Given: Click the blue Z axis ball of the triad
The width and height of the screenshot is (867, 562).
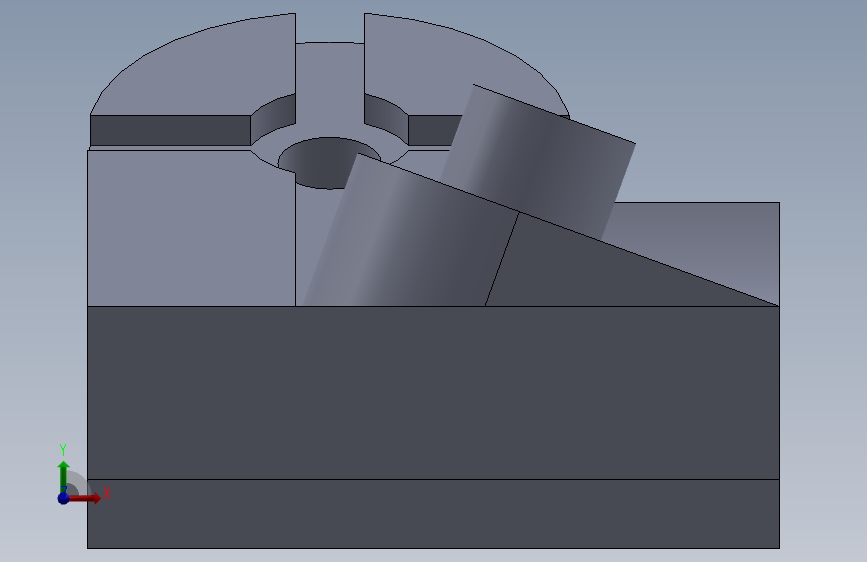Looking at the screenshot, I should [x=64, y=498].
